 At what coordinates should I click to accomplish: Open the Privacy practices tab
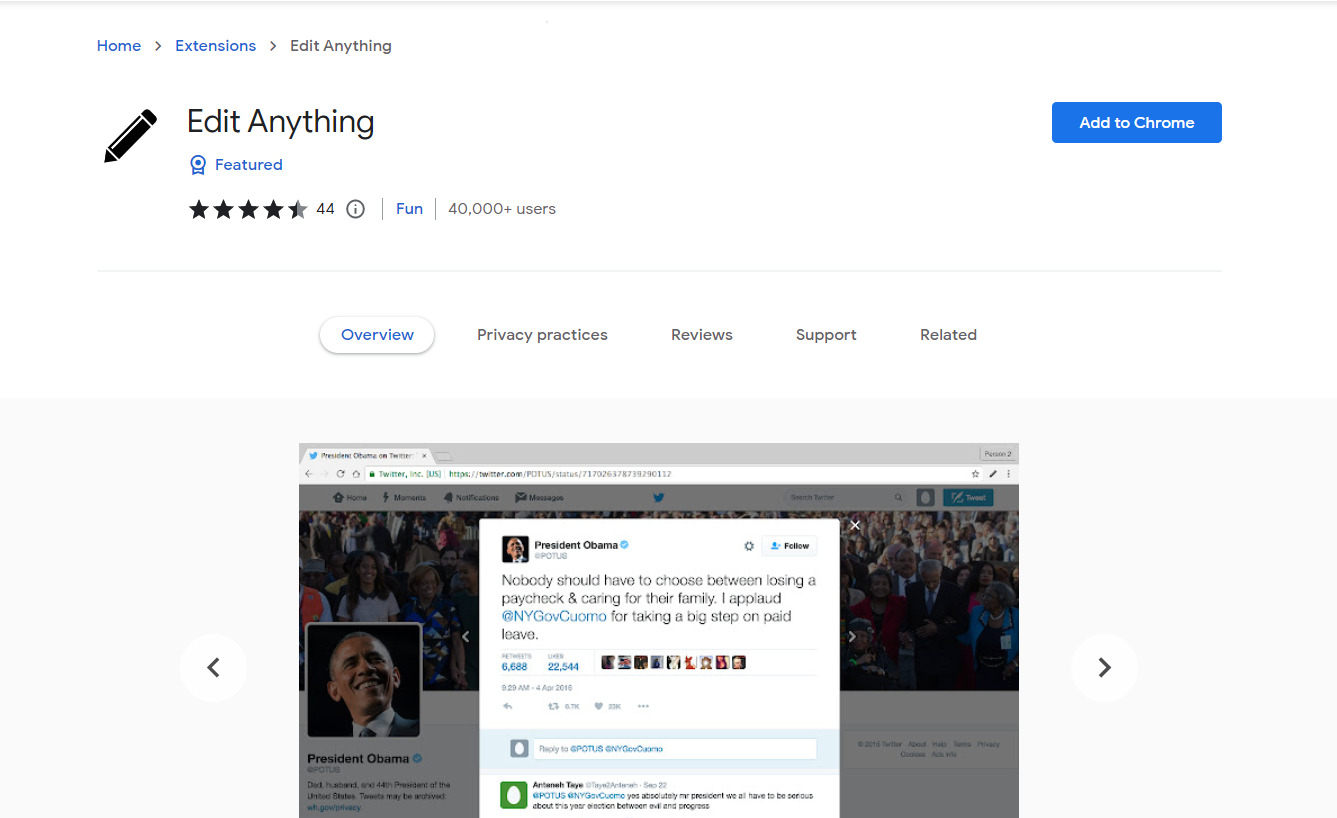(x=542, y=334)
